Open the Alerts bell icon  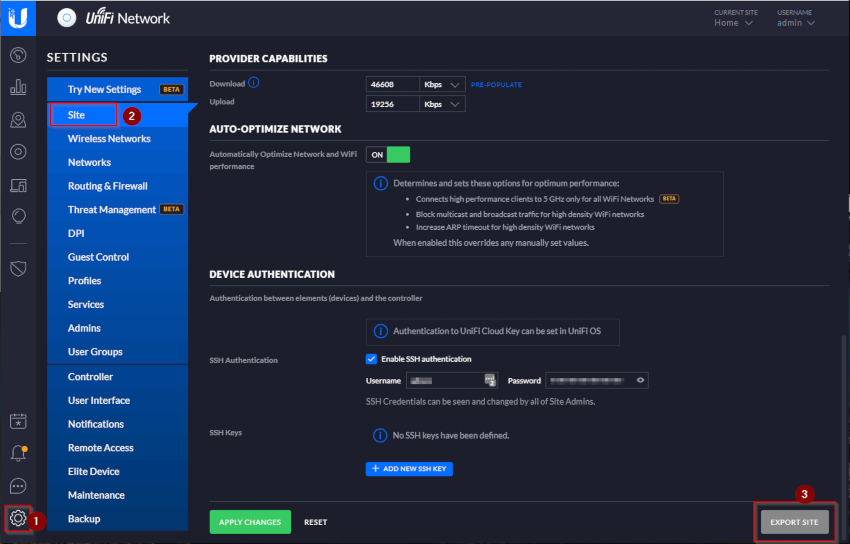(x=18, y=454)
